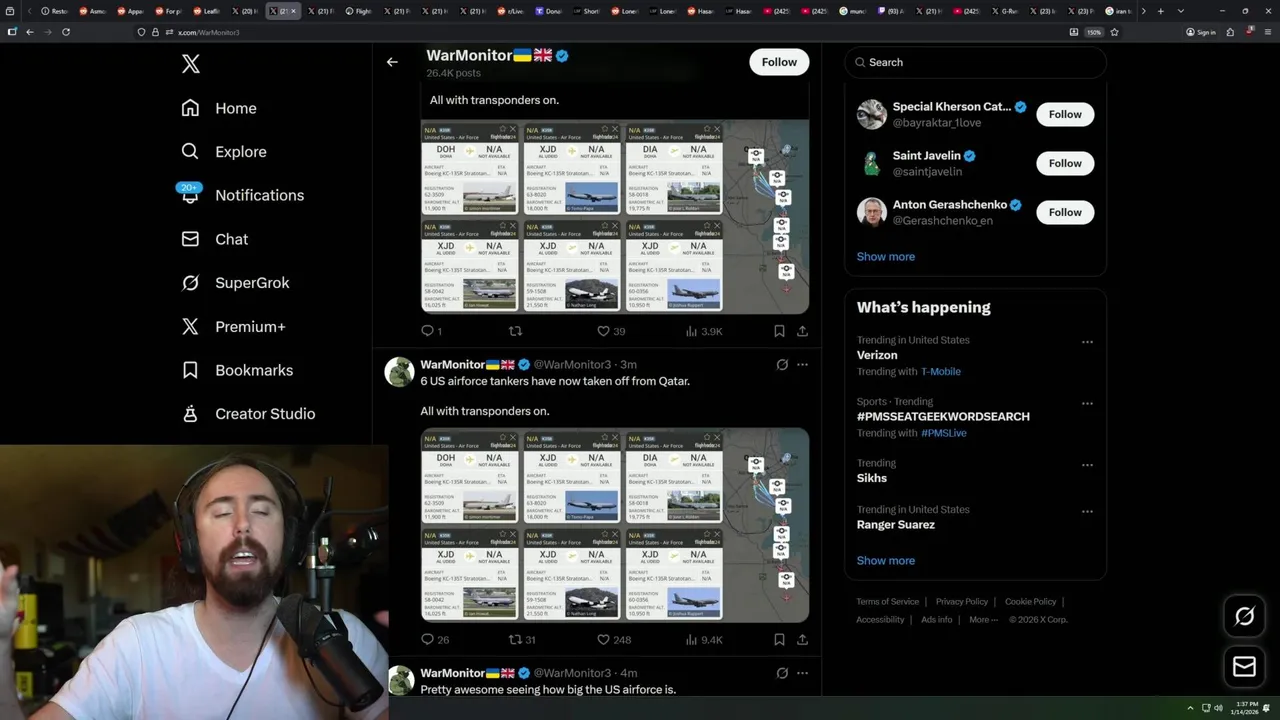Click back arrow beside WarMonitor header
This screenshot has width=1280, height=720.
point(392,62)
